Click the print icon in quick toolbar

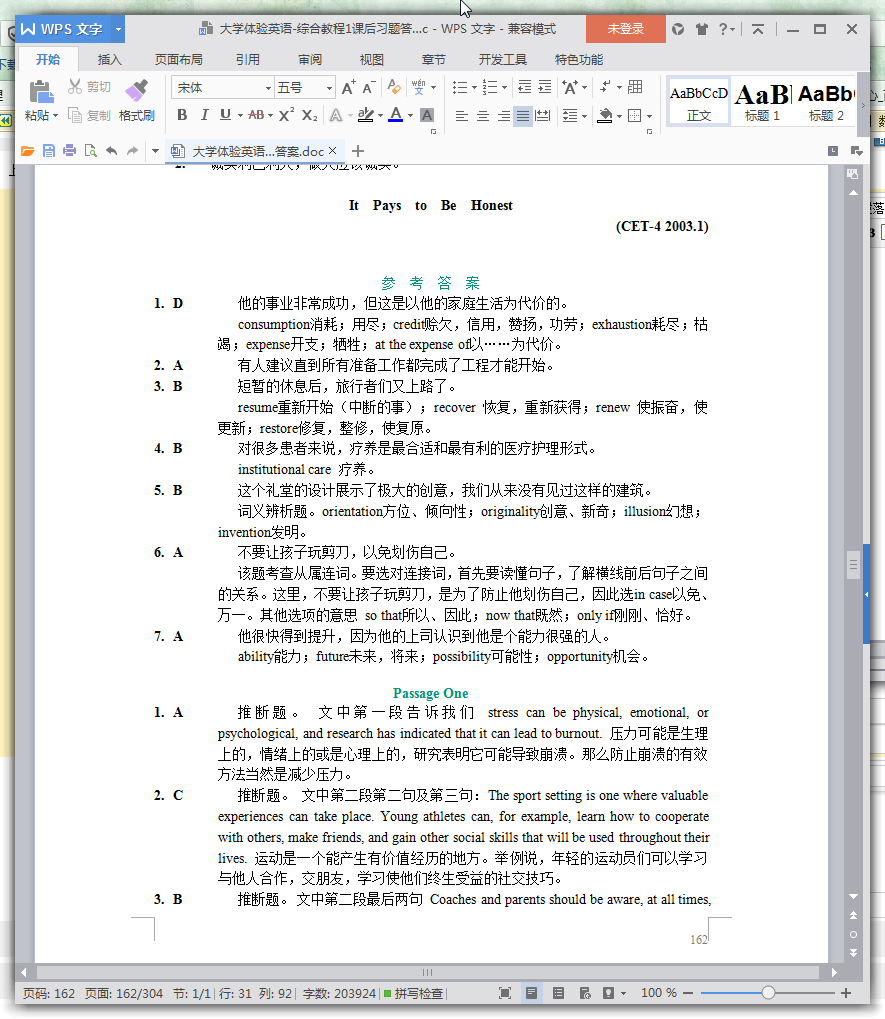(70, 151)
